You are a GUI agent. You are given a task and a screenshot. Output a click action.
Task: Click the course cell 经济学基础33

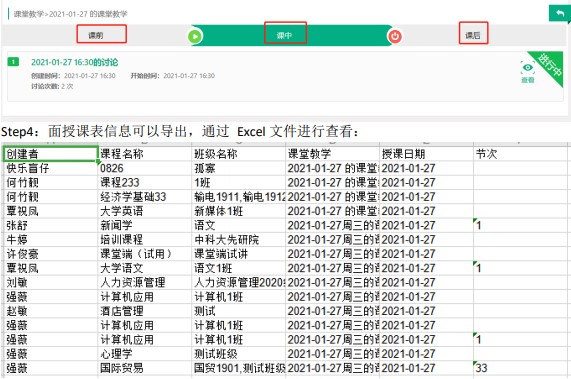145,197
